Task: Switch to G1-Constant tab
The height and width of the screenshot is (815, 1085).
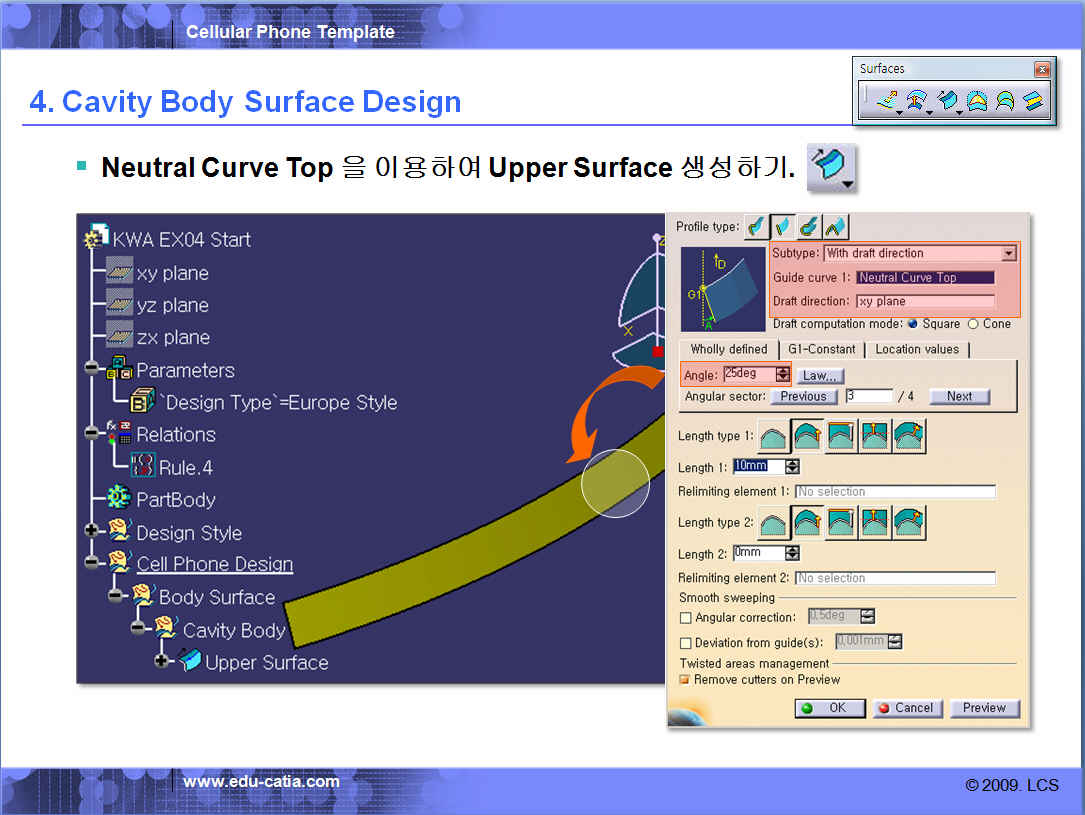Action: pos(821,349)
